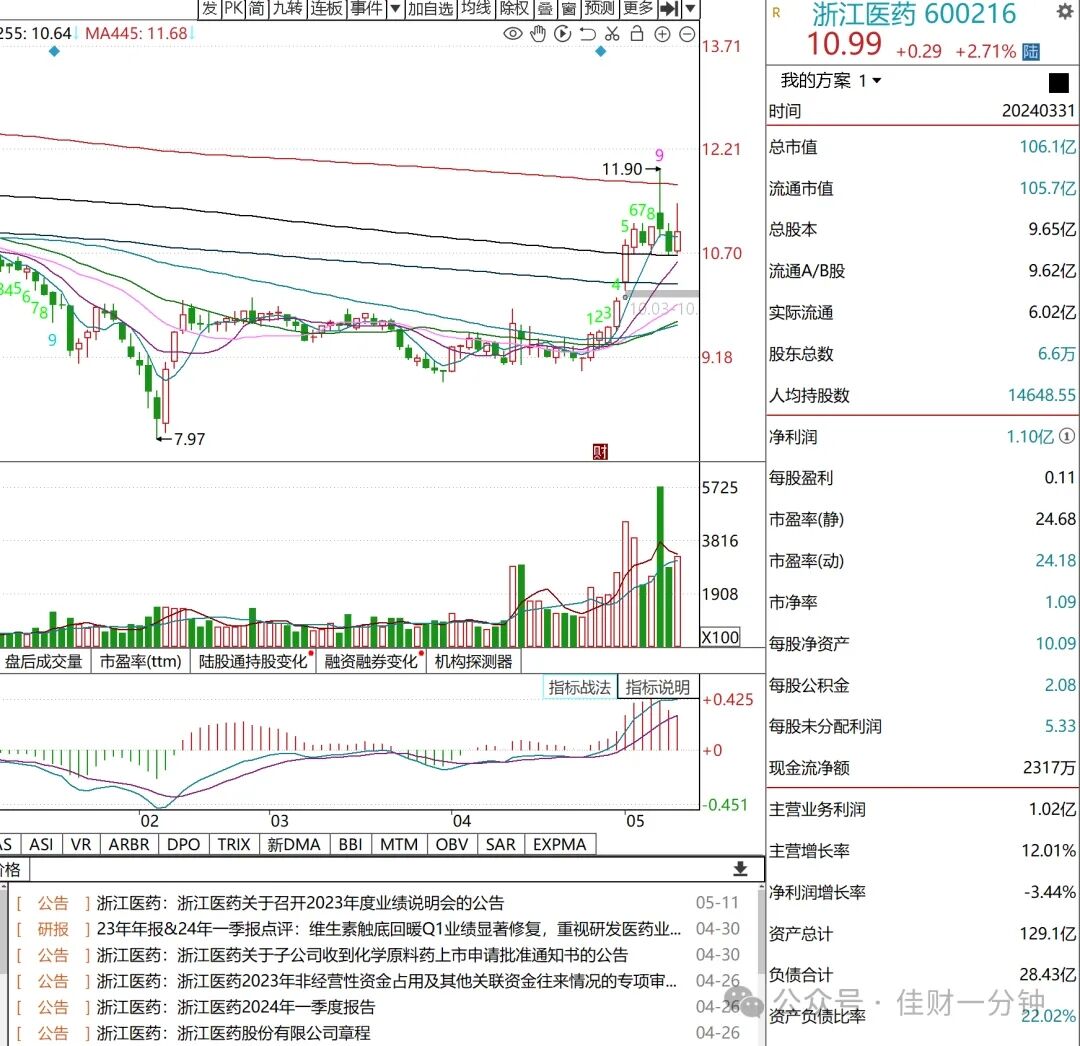Screen dimensions: 1080x1046
Task: Select the BBI indicator tab
Action: pos(351,844)
